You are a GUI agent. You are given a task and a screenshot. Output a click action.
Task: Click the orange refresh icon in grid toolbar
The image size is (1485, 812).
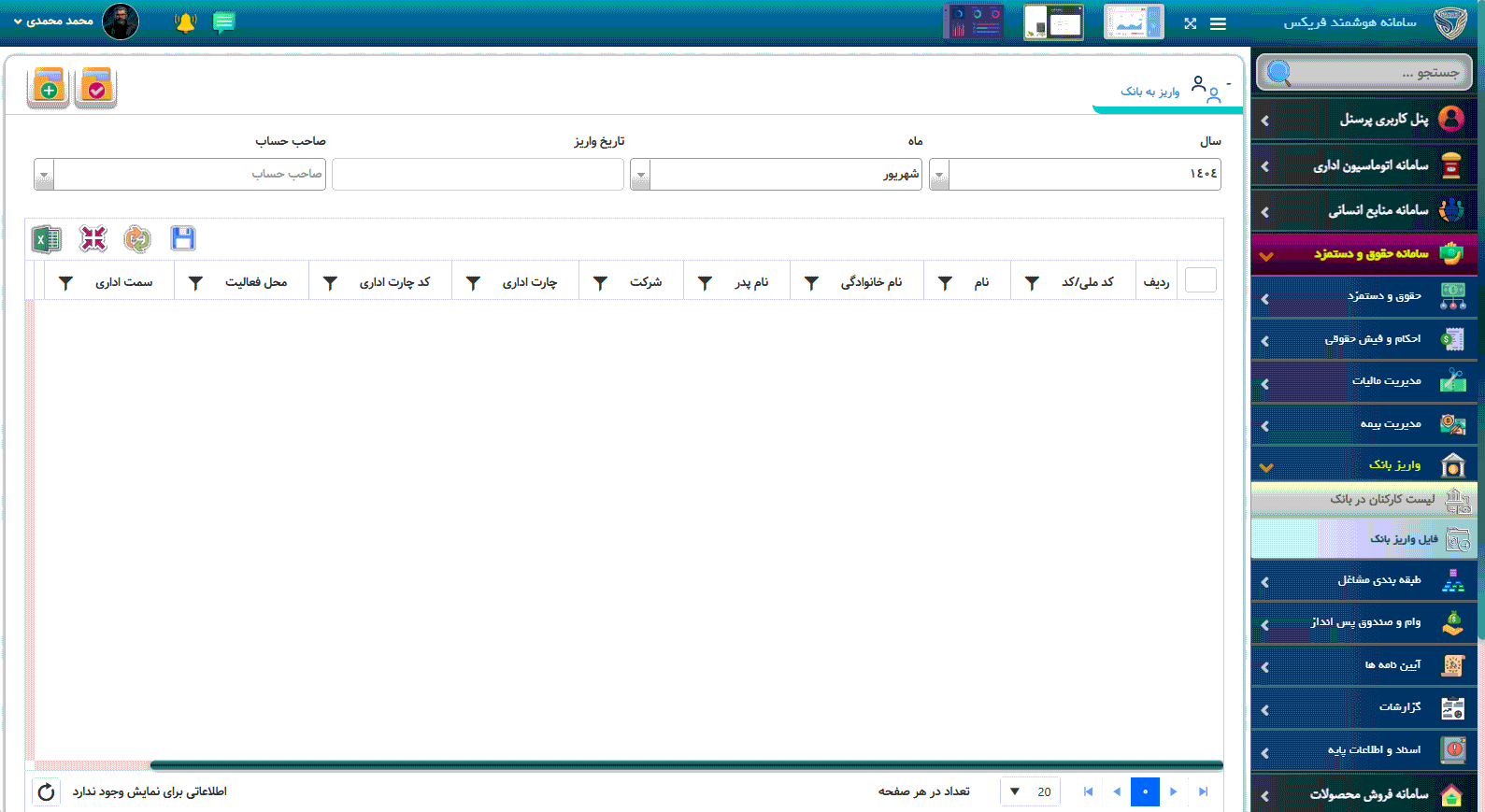pyautogui.click(x=137, y=239)
